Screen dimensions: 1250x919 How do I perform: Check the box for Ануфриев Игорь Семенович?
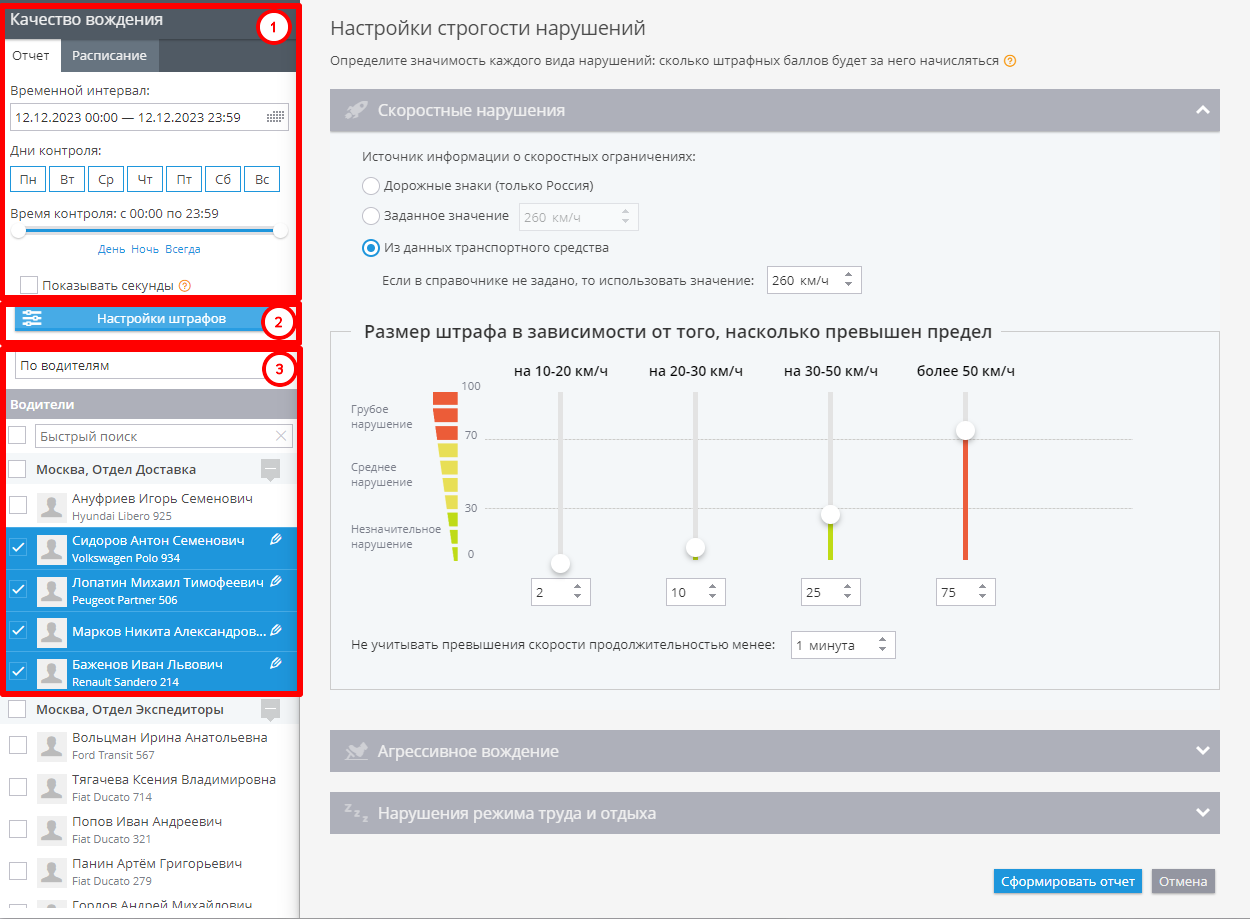(x=18, y=505)
